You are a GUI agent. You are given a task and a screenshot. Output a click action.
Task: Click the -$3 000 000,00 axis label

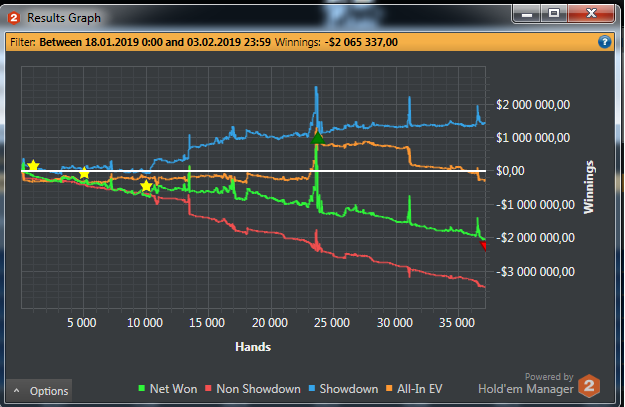click(x=535, y=272)
